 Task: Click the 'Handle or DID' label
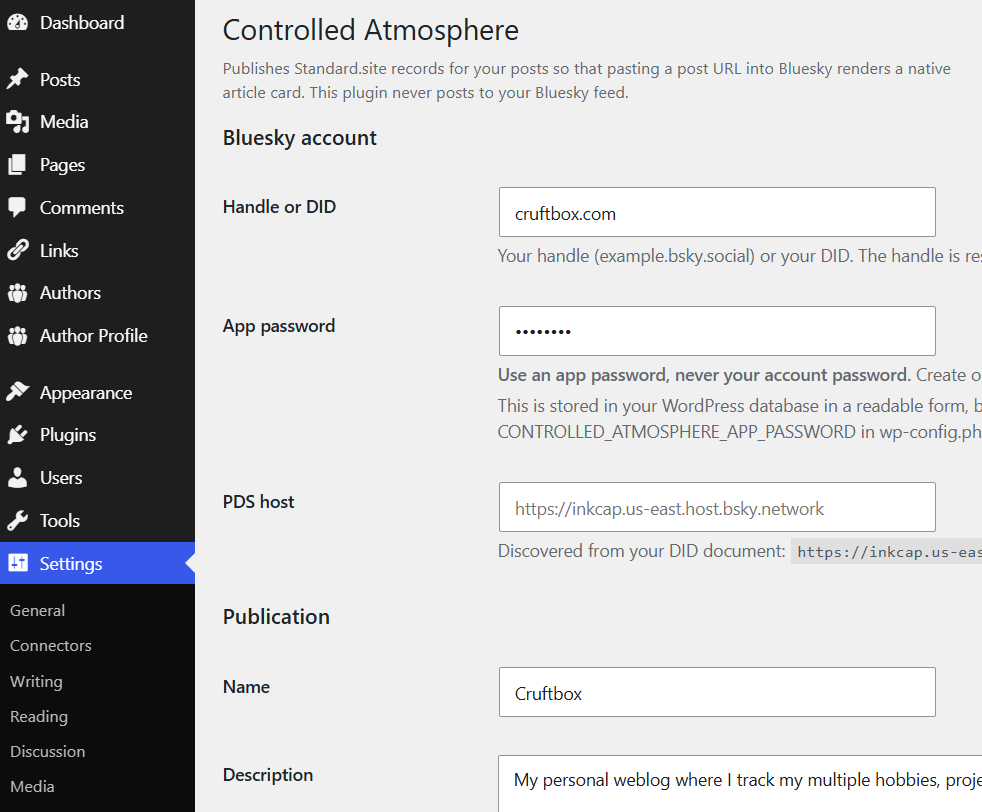tap(279, 207)
